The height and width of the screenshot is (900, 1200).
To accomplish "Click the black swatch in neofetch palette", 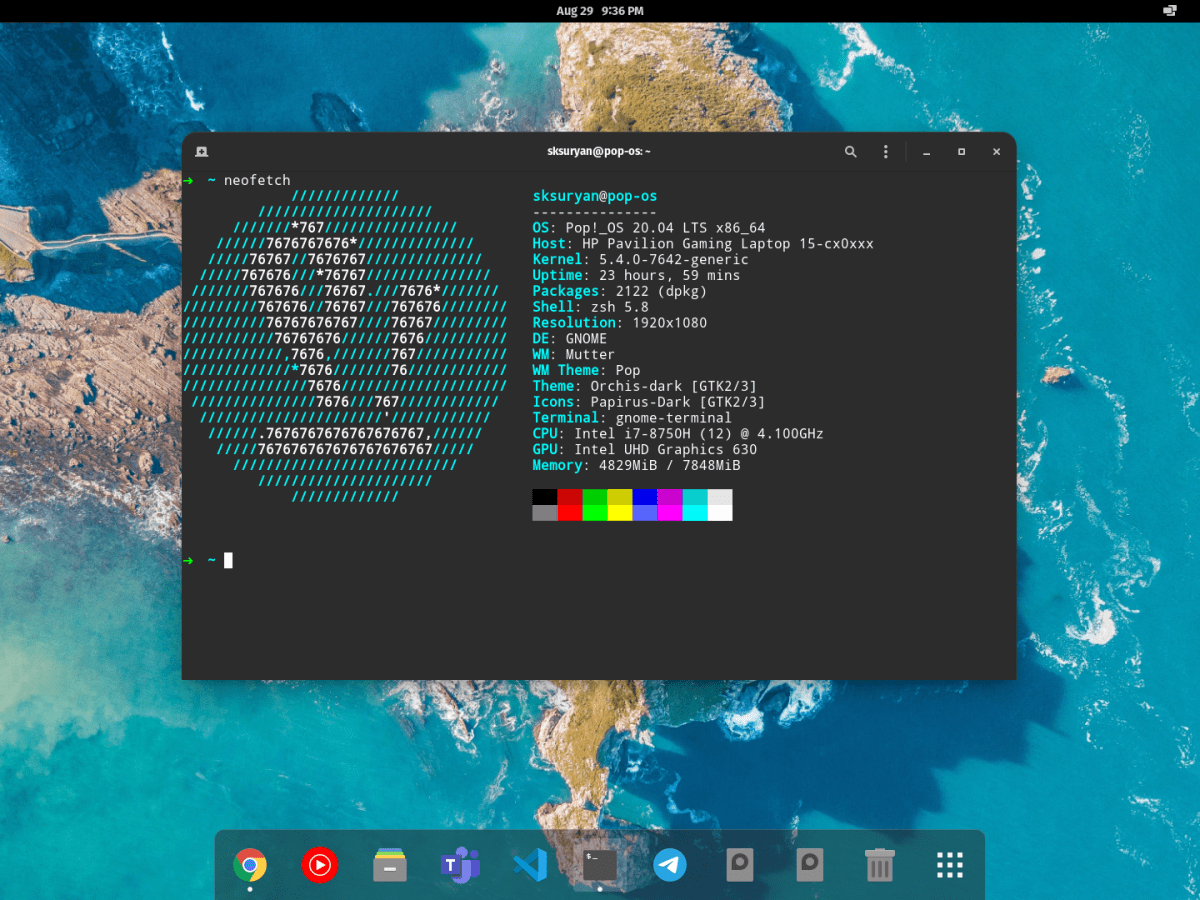I will 542,493.
